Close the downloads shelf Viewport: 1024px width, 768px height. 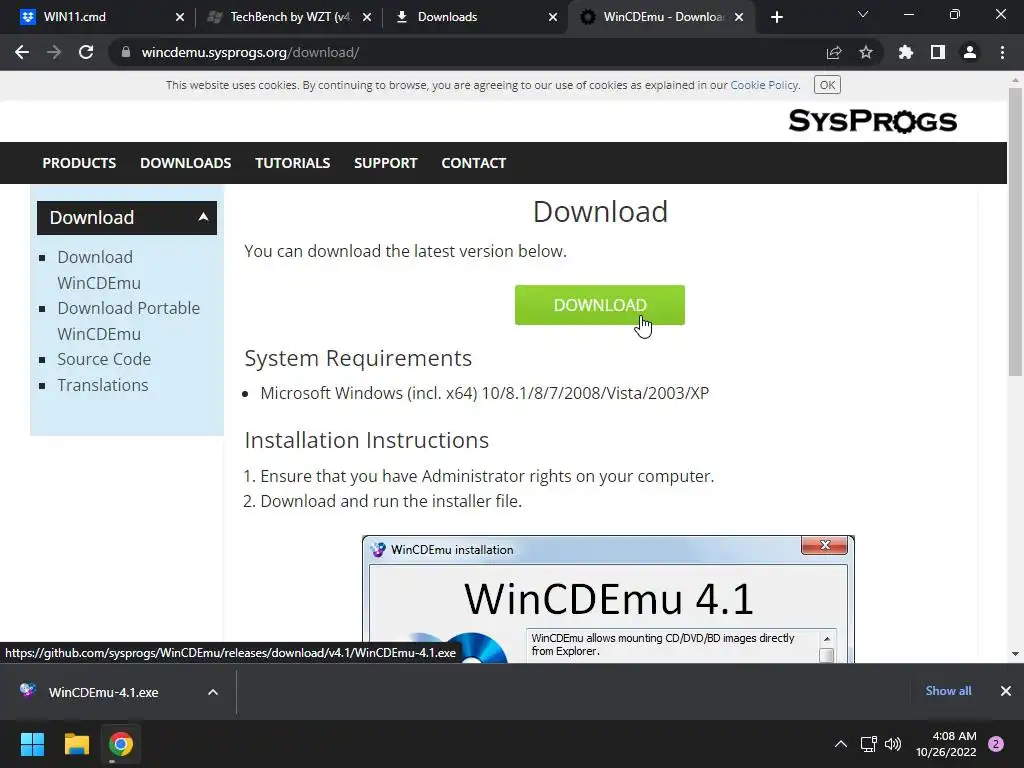coord(1006,691)
